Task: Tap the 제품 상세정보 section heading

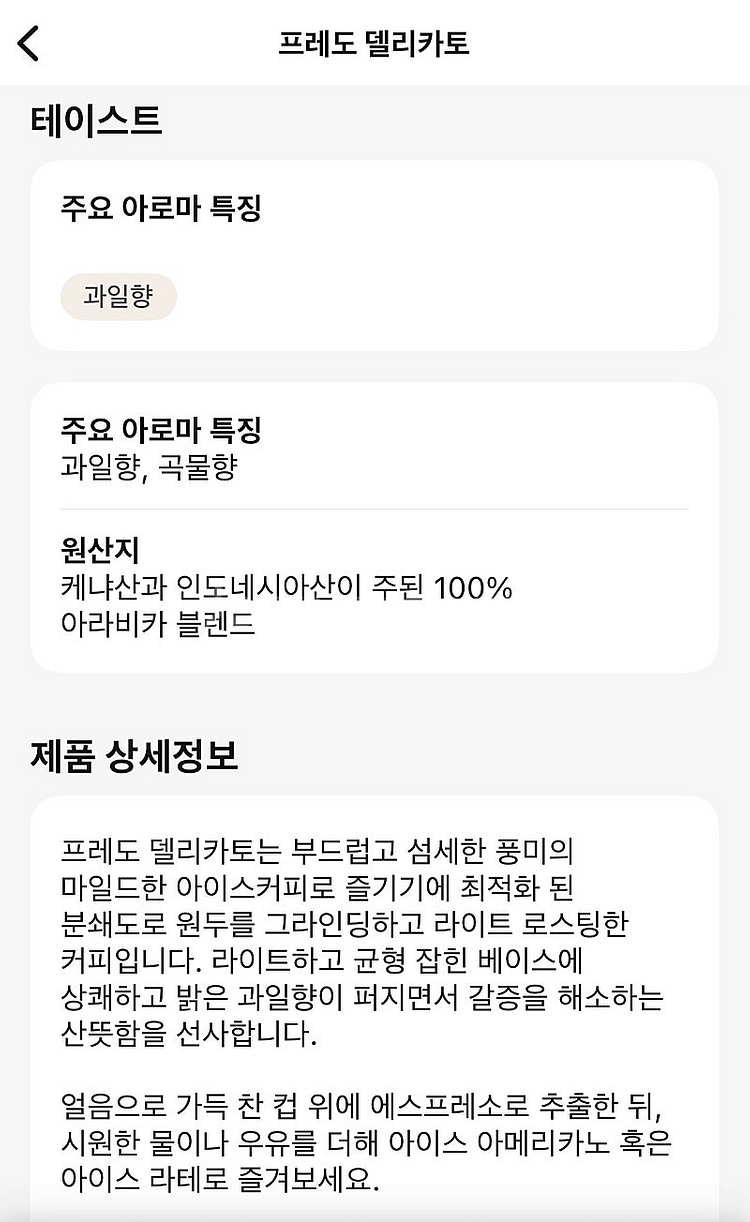Action: (134, 756)
